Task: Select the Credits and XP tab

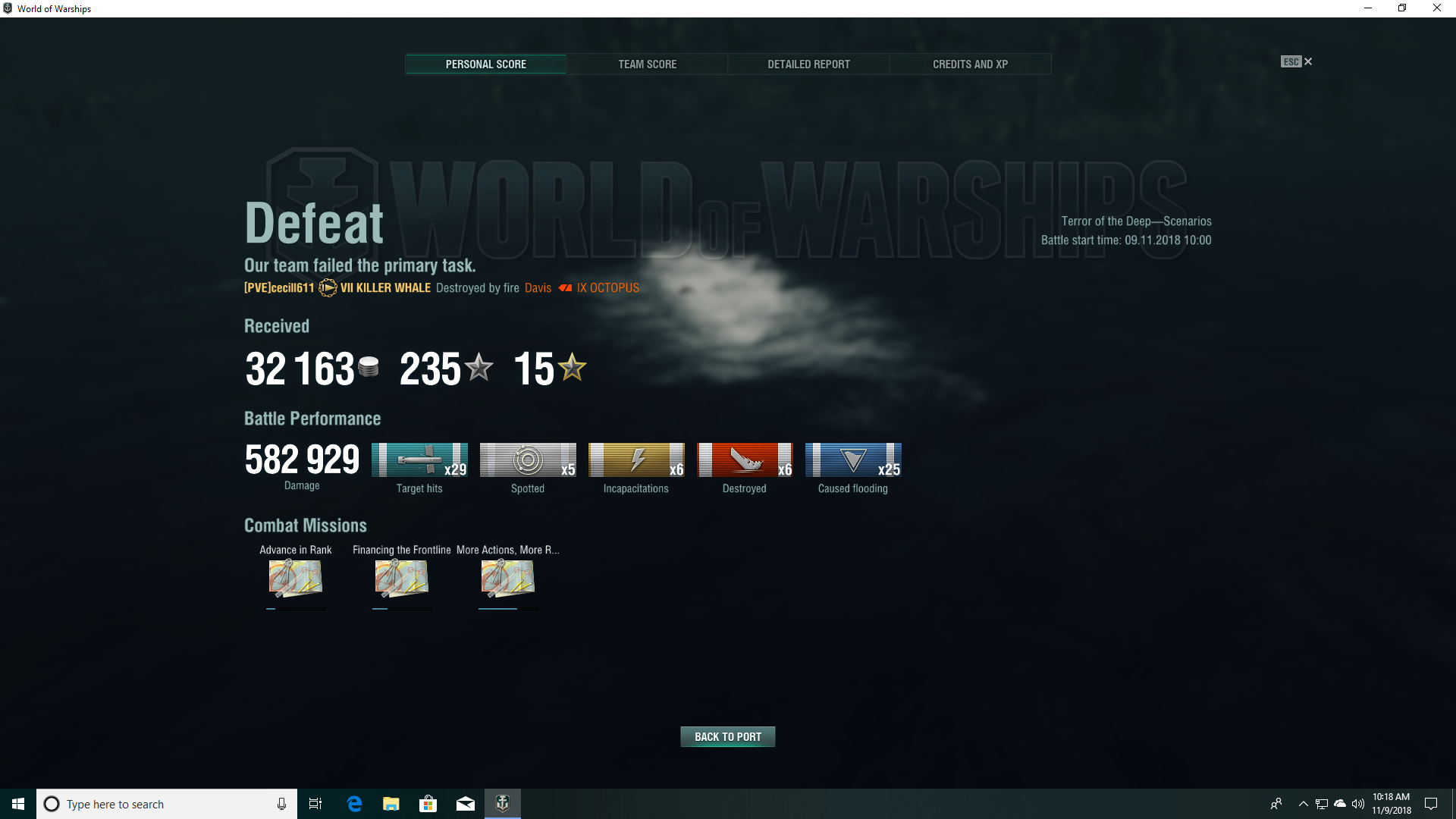Action: click(970, 64)
